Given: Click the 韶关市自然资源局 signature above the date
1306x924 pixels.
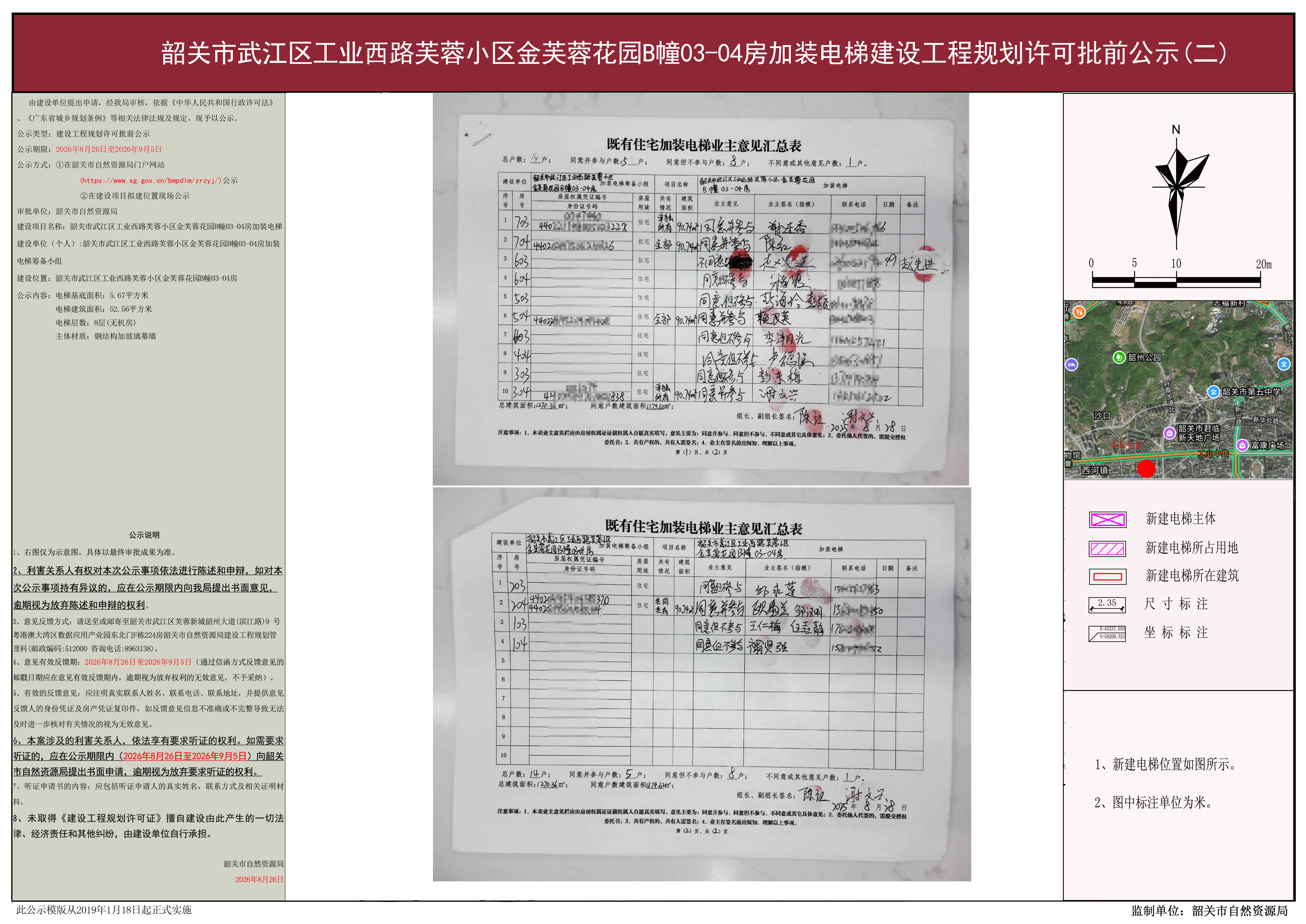Looking at the screenshot, I should [253, 864].
